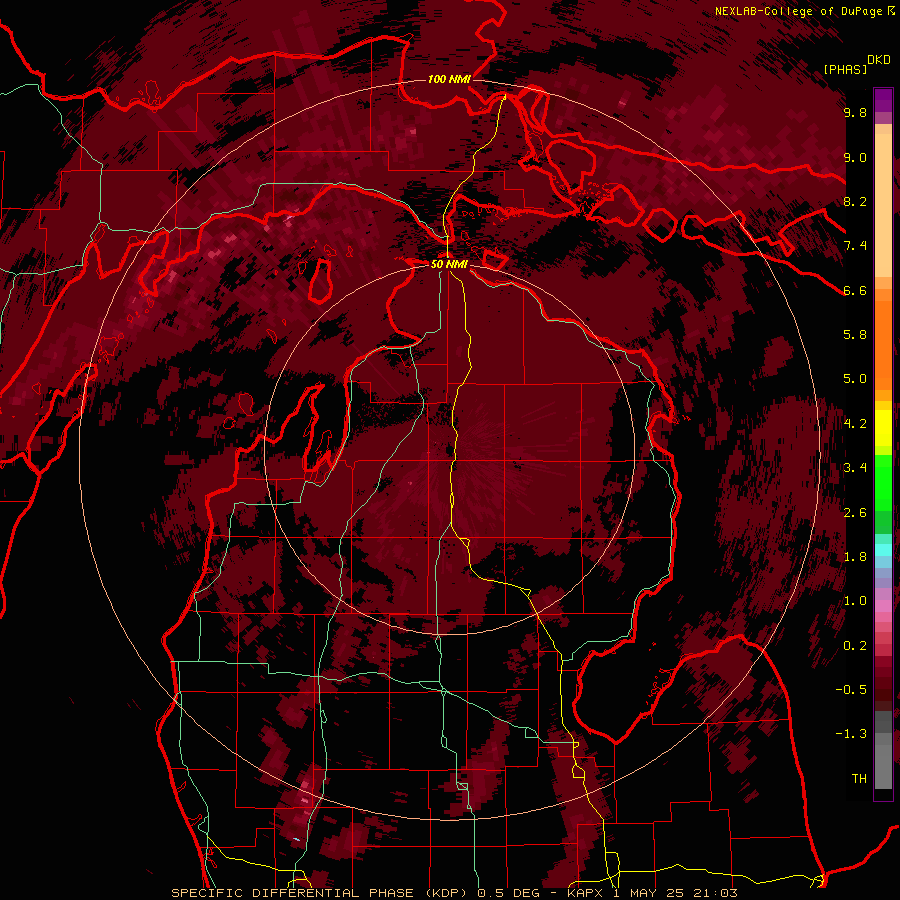Click the 1.0 legend value
Image resolution: width=900 pixels, height=900 pixels.
855,601
